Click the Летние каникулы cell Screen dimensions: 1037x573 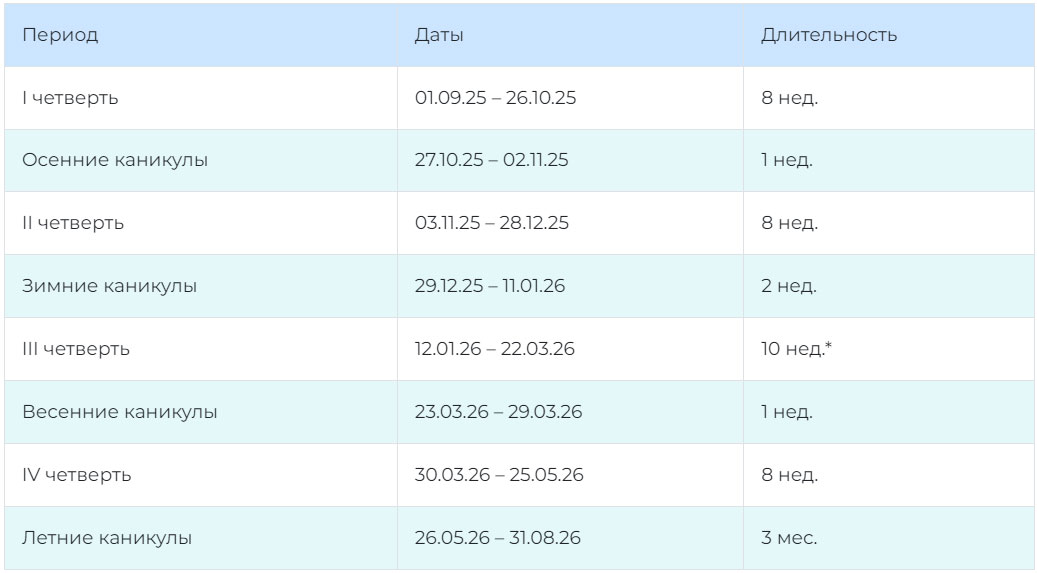click(107, 538)
